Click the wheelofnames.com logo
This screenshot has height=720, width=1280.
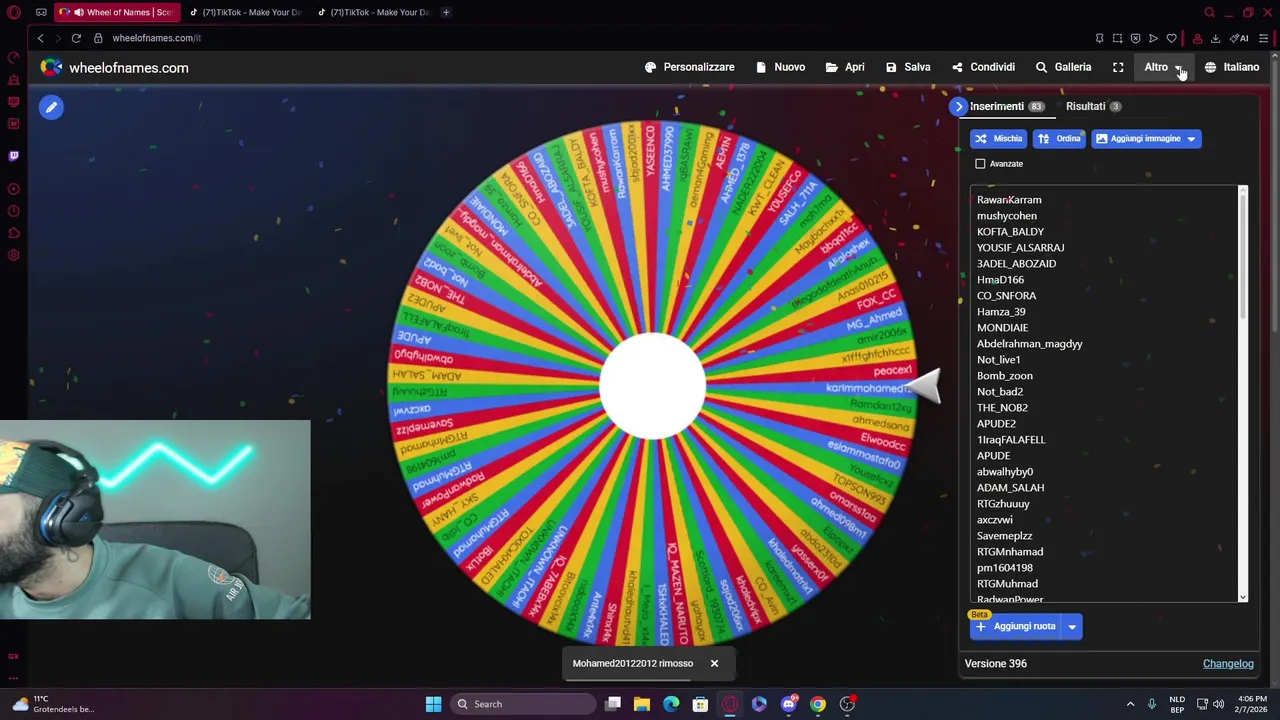114,67
